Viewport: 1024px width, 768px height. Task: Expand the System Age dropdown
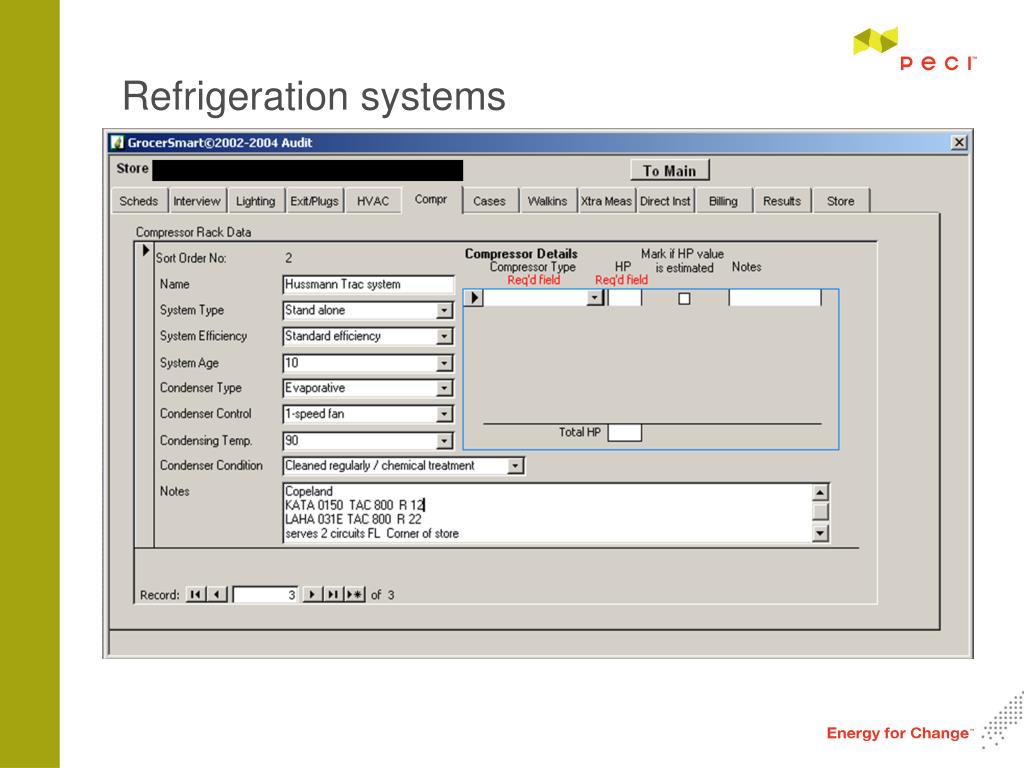444,363
